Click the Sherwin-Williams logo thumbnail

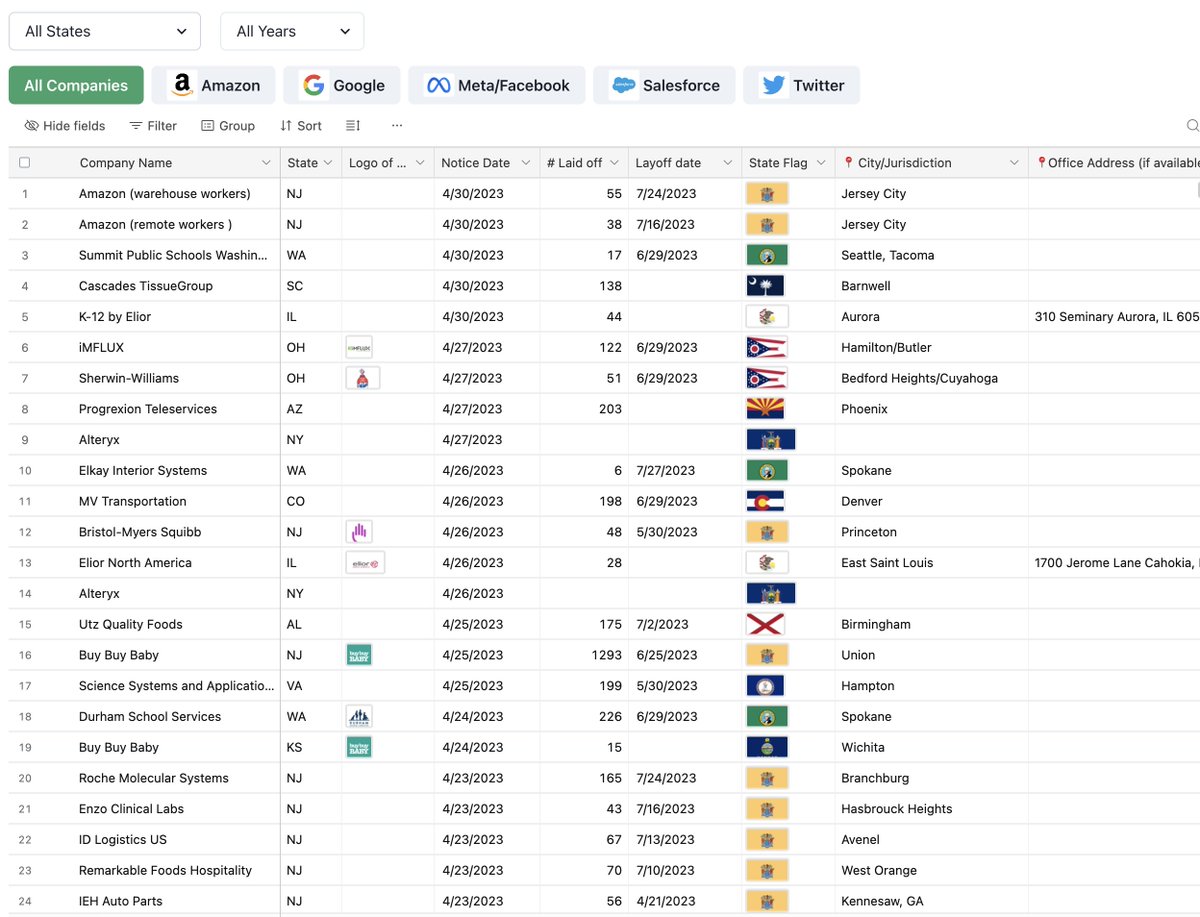click(363, 378)
